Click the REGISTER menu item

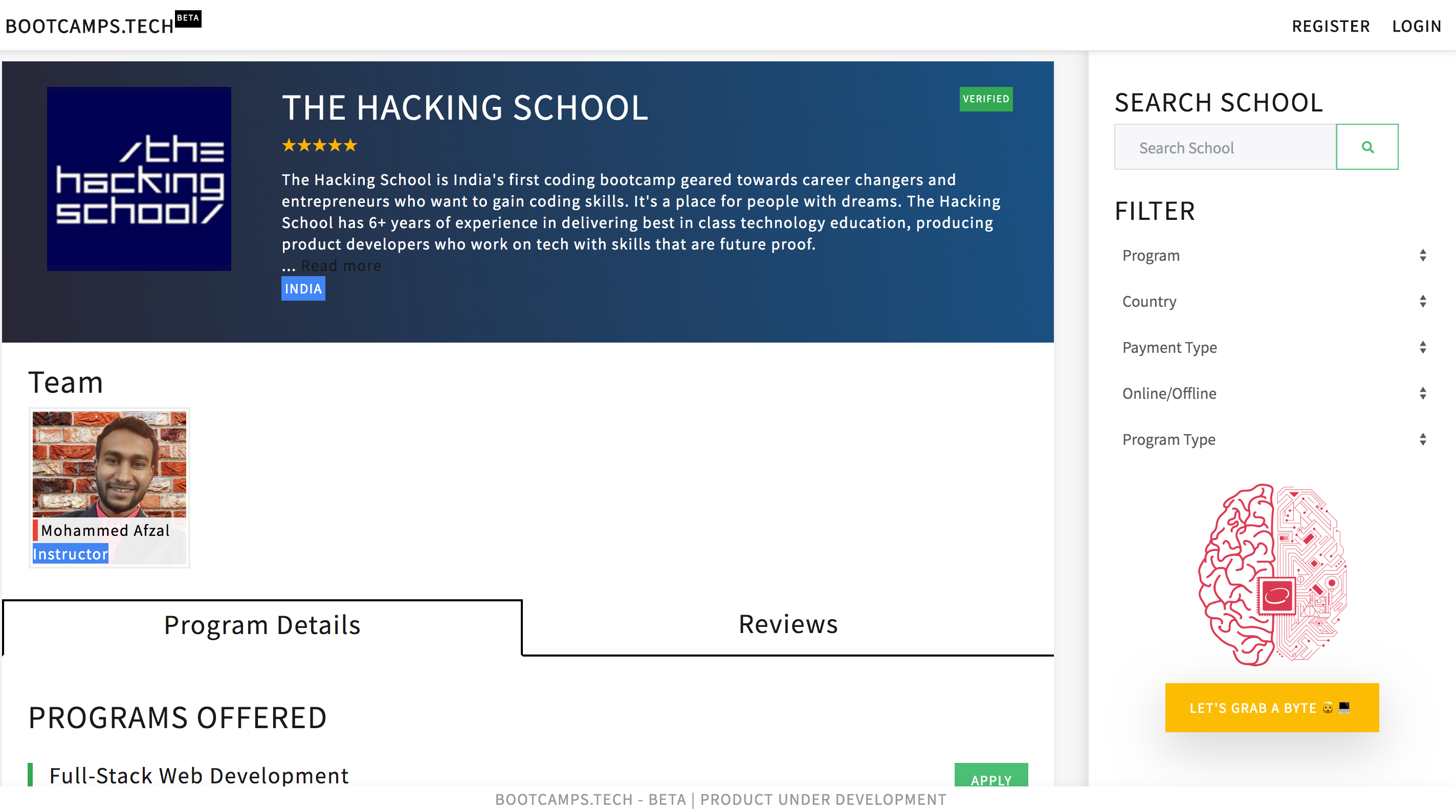(1331, 26)
